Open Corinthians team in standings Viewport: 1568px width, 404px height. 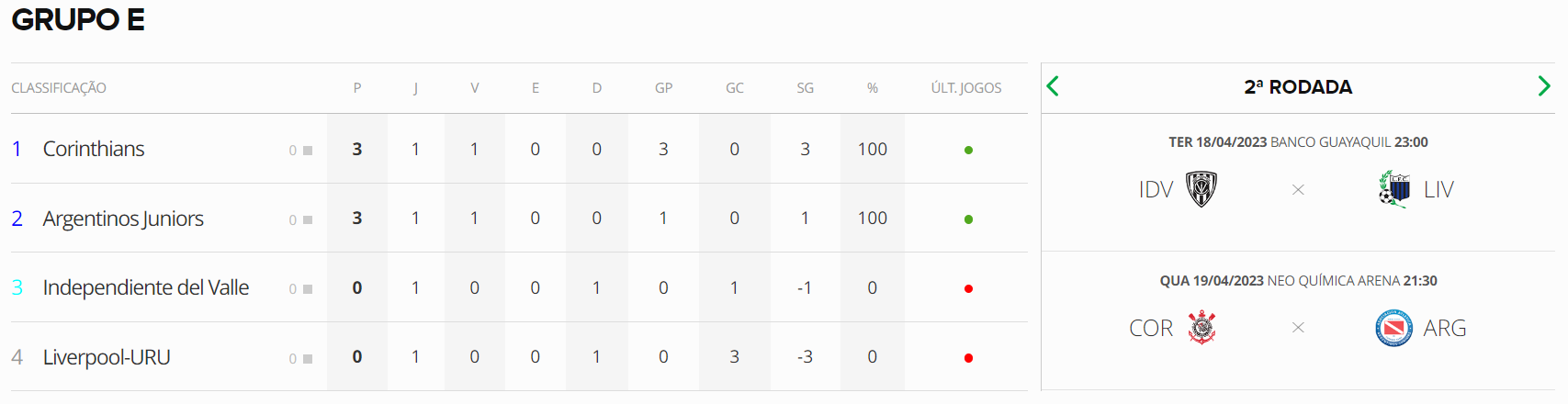pyautogui.click(x=94, y=149)
